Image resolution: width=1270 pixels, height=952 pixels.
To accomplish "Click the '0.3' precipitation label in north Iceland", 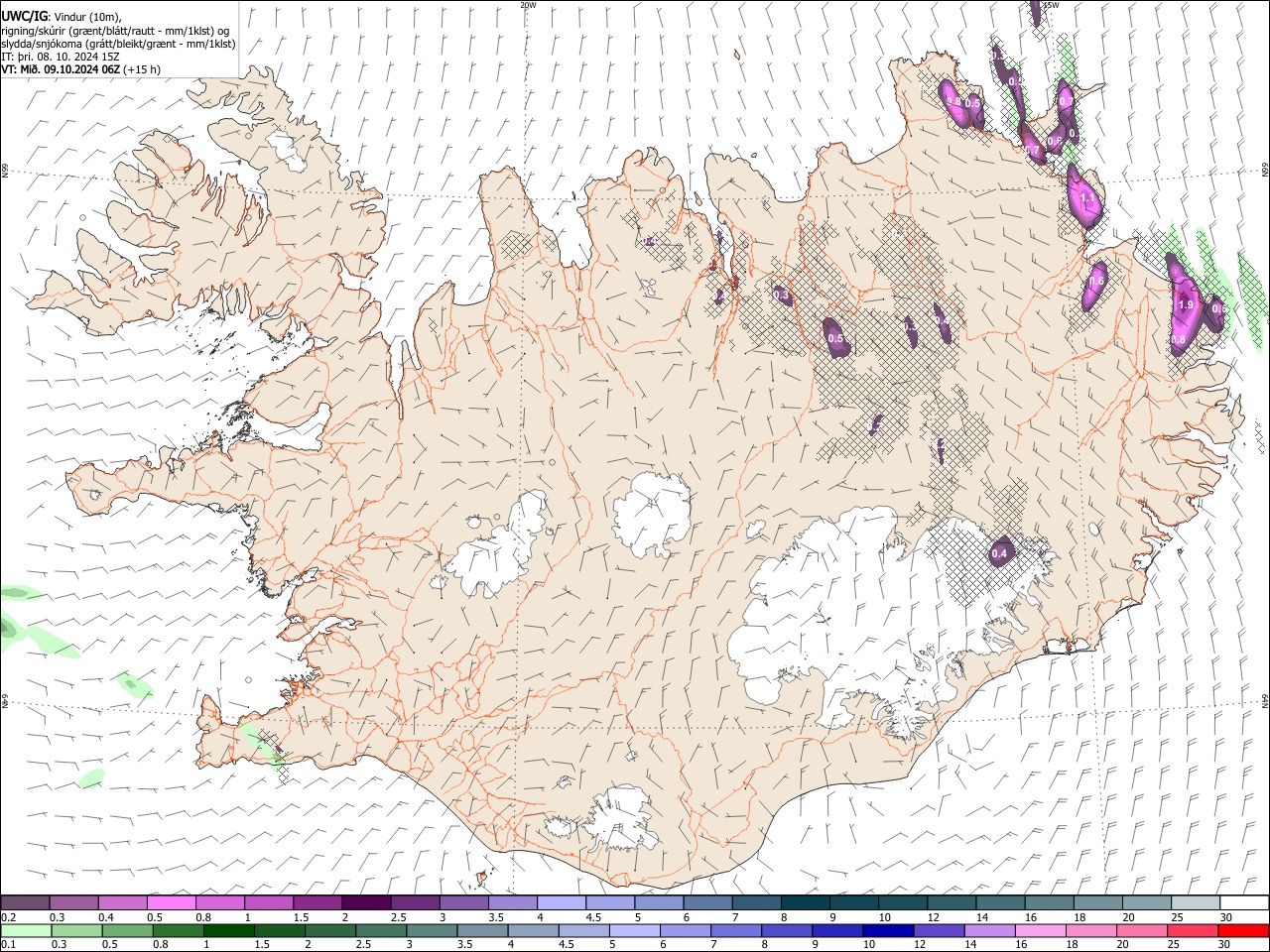I will coord(781,295).
